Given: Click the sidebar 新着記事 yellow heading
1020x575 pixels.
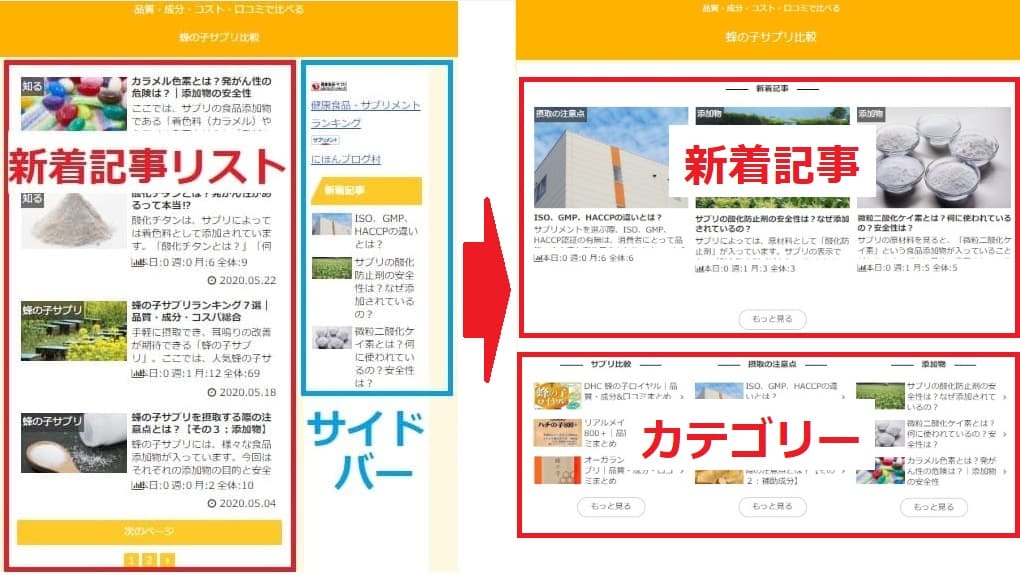Looking at the screenshot, I should (366, 191).
